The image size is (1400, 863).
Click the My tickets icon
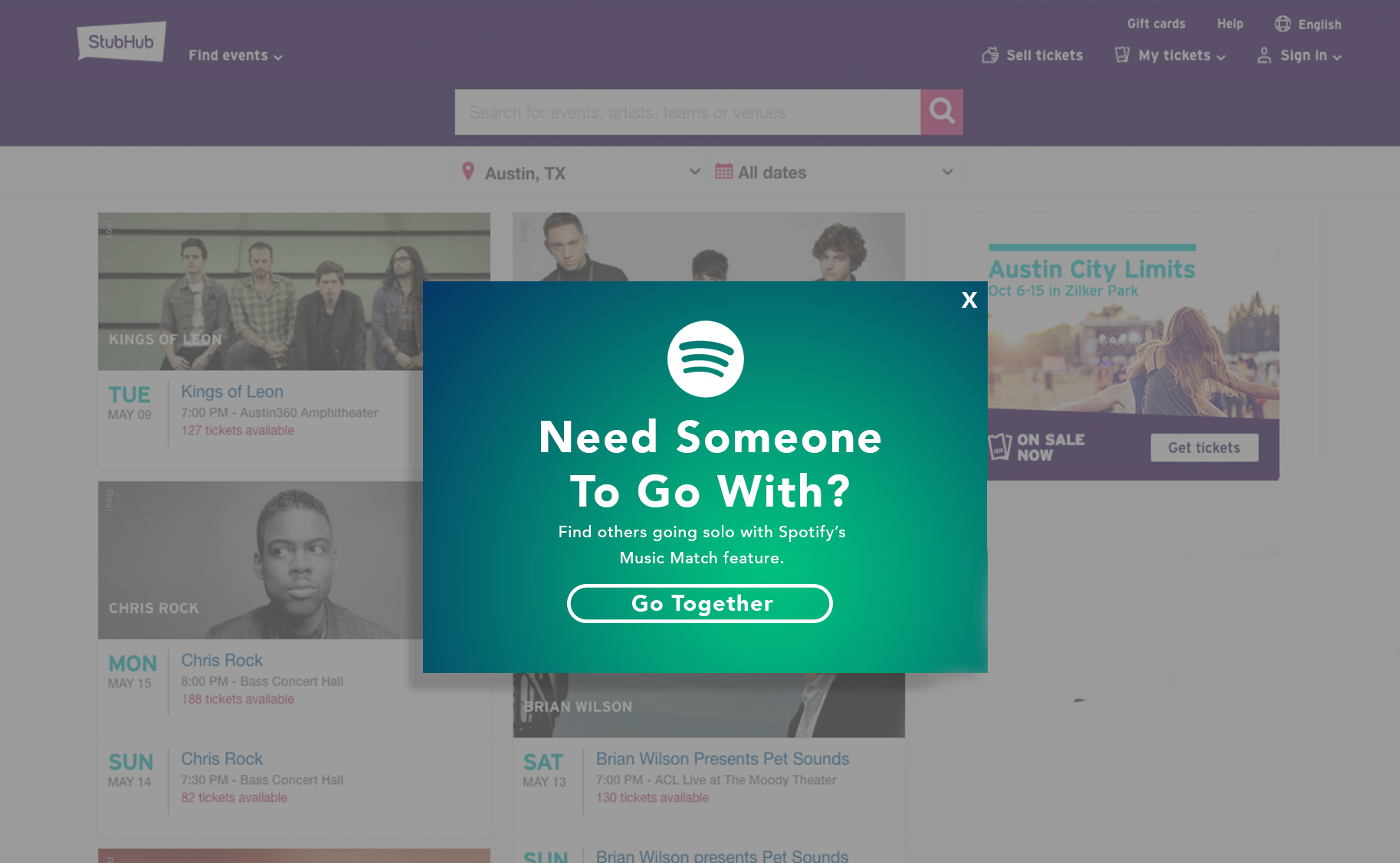[x=1122, y=54]
